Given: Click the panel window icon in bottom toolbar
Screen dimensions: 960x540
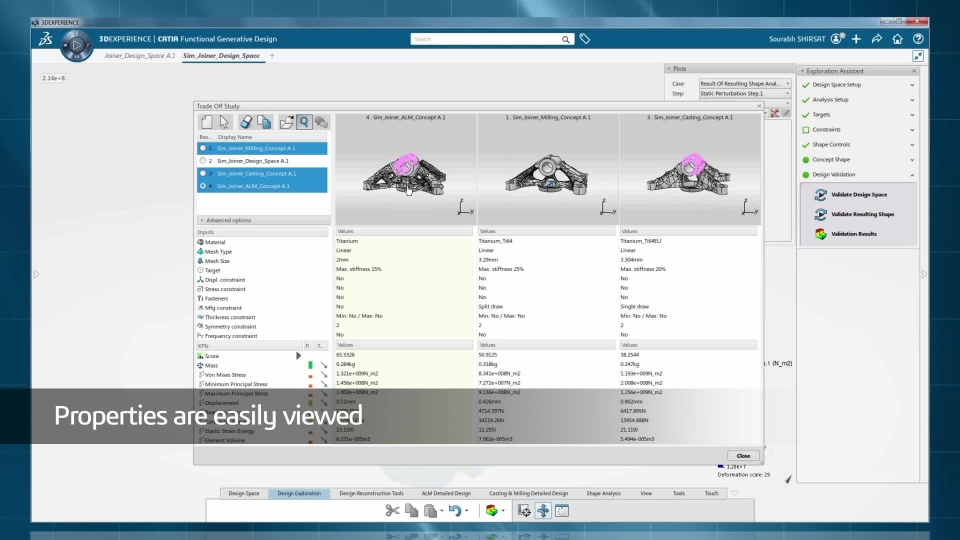Looking at the screenshot, I should click(x=562, y=511).
